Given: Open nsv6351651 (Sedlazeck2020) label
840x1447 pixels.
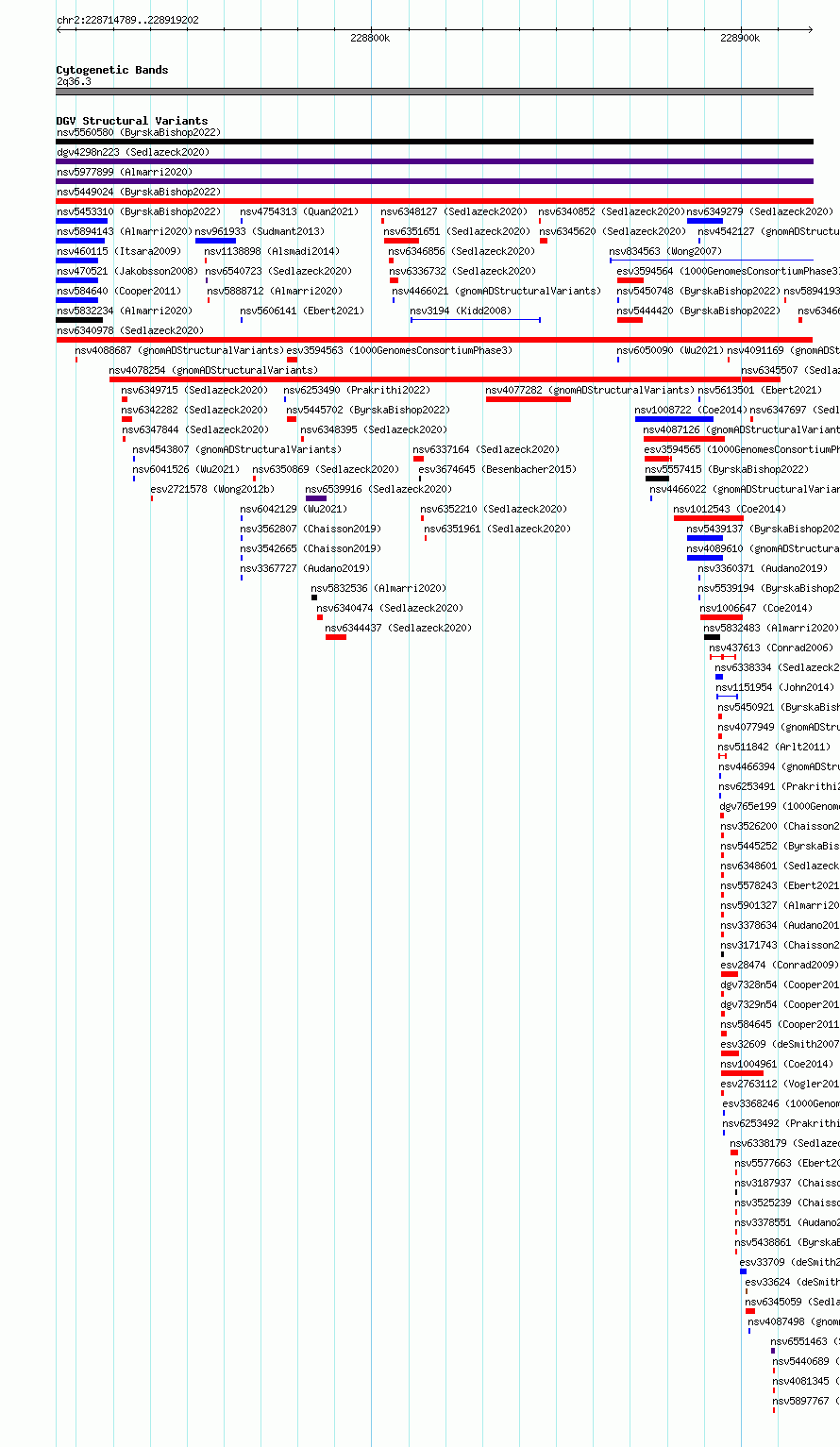Looking at the screenshot, I should [x=457, y=231].
